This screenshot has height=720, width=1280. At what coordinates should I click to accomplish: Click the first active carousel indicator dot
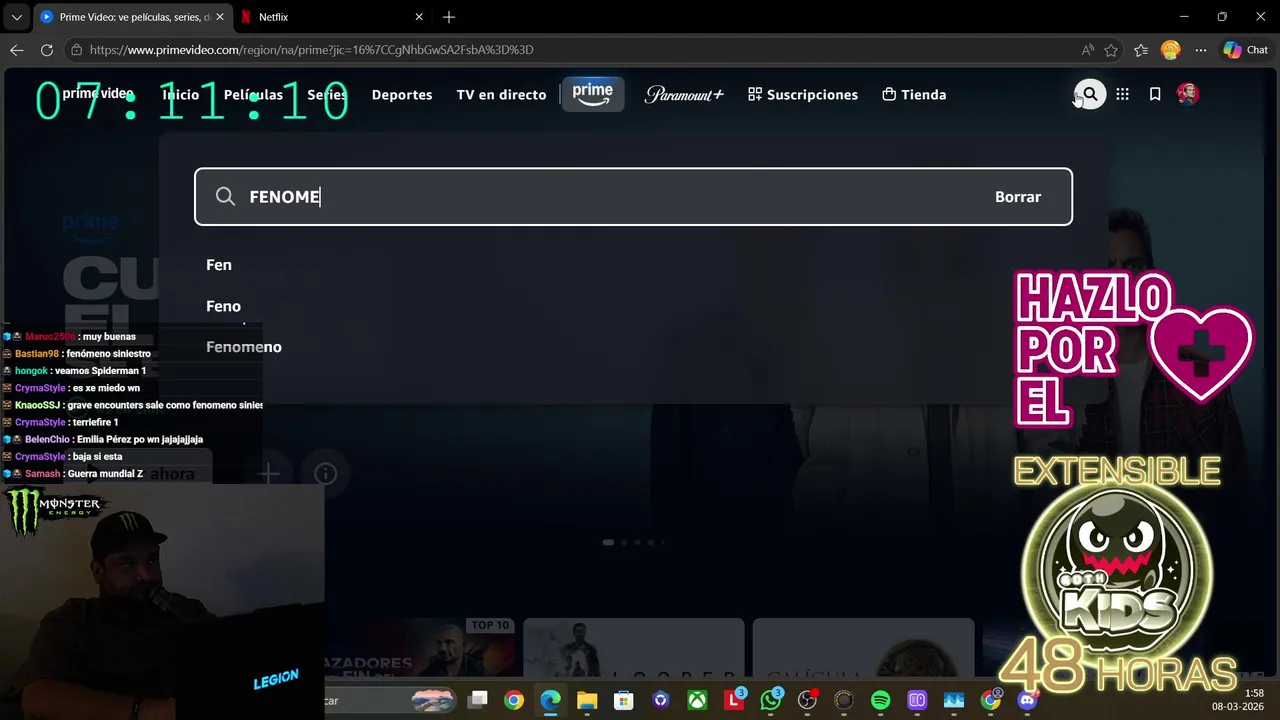click(x=608, y=542)
